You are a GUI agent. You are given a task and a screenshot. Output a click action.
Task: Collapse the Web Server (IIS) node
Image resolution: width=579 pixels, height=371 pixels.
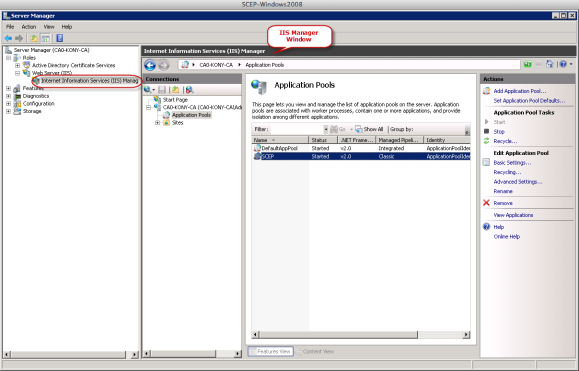[x=17, y=73]
